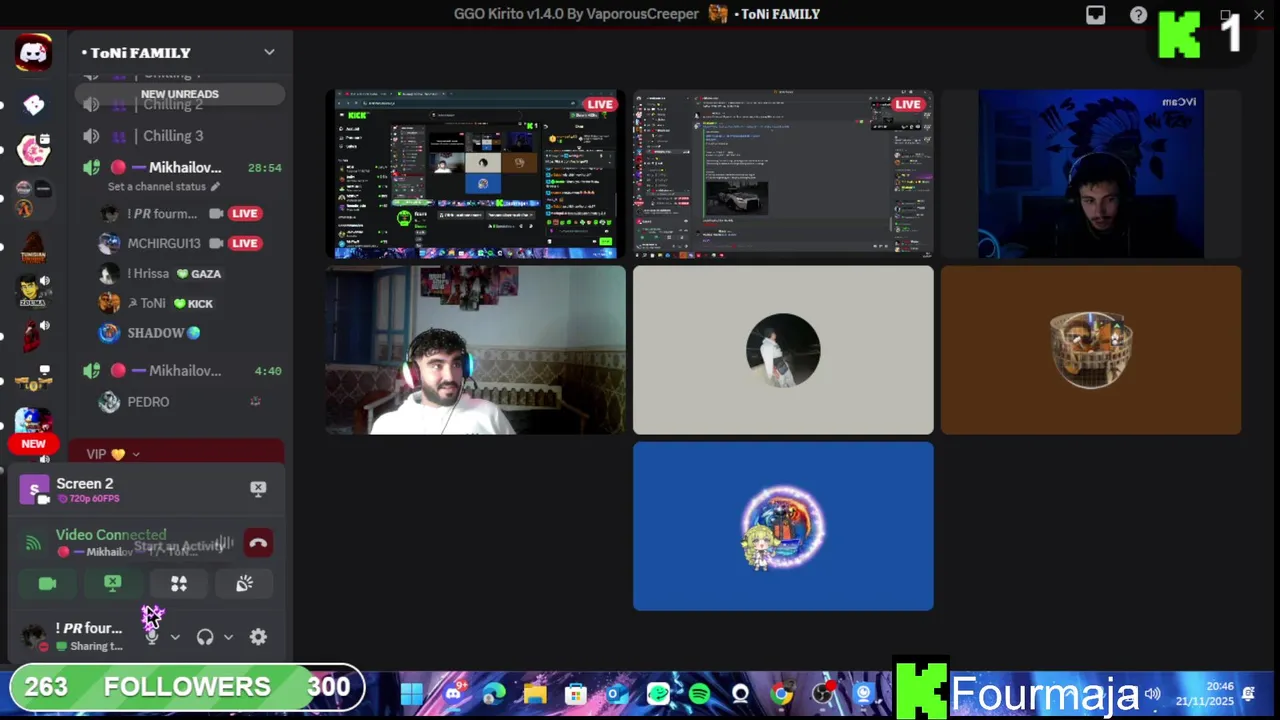Screen dimensions: 1280x720
Task: Focus the Discord chat screen share tile
Action: coord(783,174)
